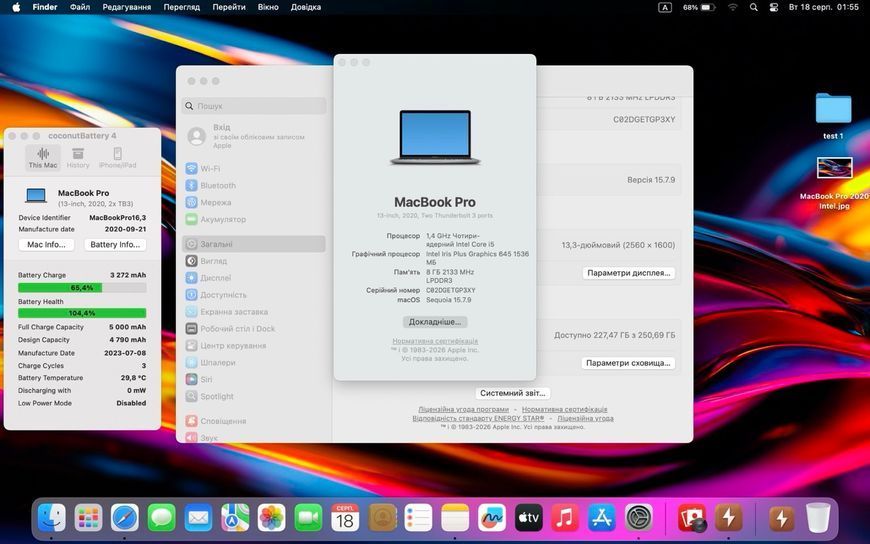
Task: Launch Photo Booth from the Dock
Action: point(692,518)
